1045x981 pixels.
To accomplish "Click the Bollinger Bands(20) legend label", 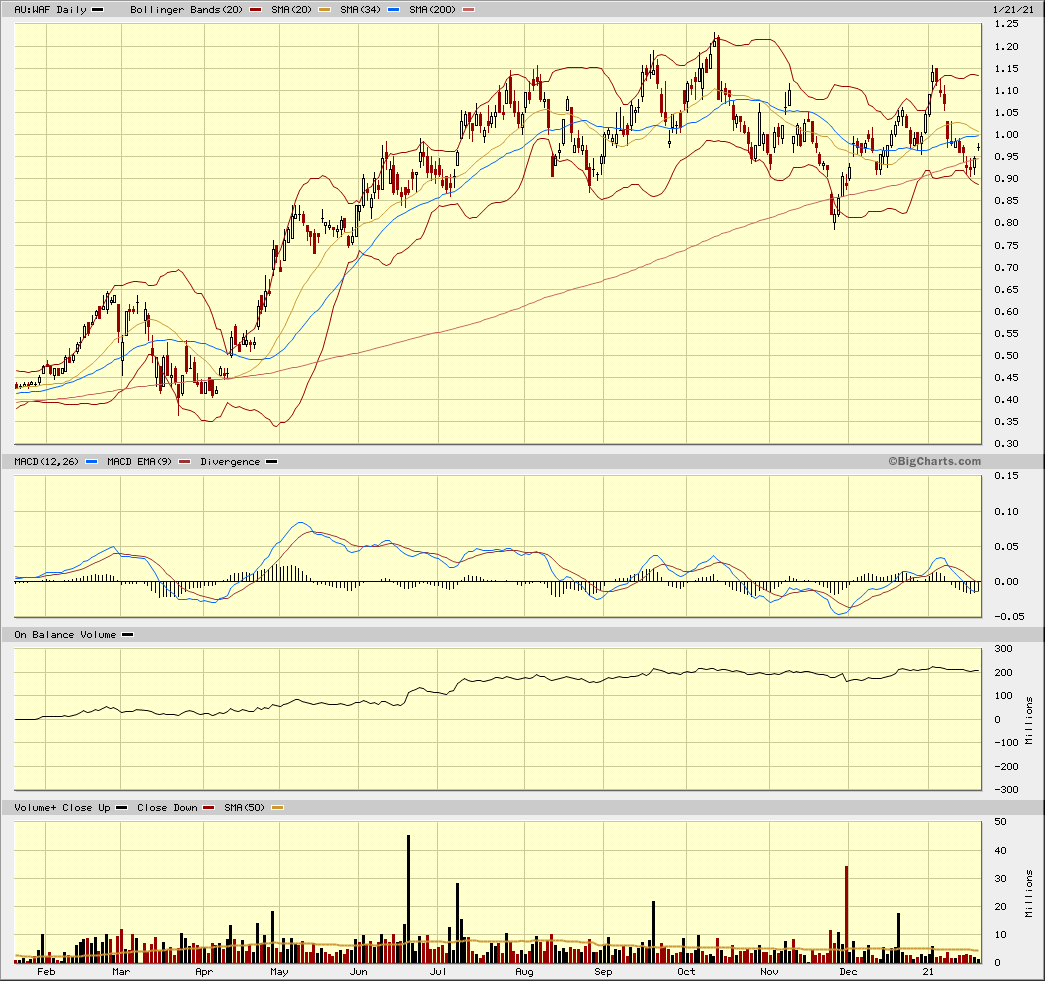I will click(187, 10).
